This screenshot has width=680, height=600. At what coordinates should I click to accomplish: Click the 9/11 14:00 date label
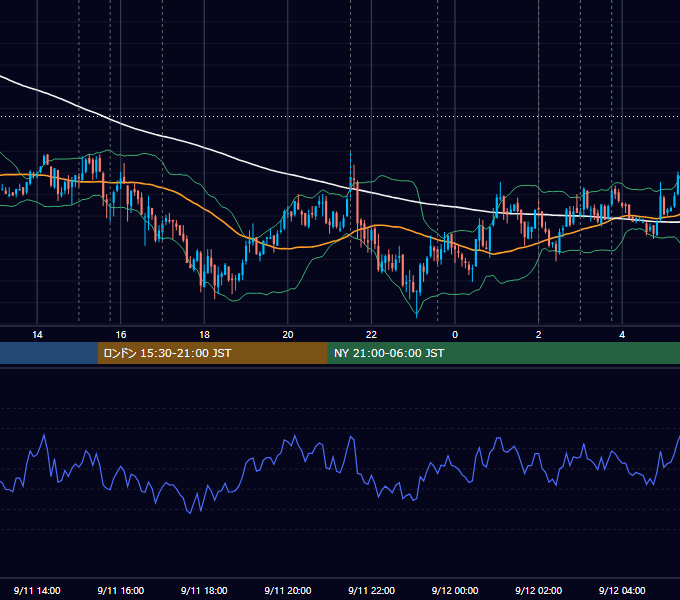(37, 590)
